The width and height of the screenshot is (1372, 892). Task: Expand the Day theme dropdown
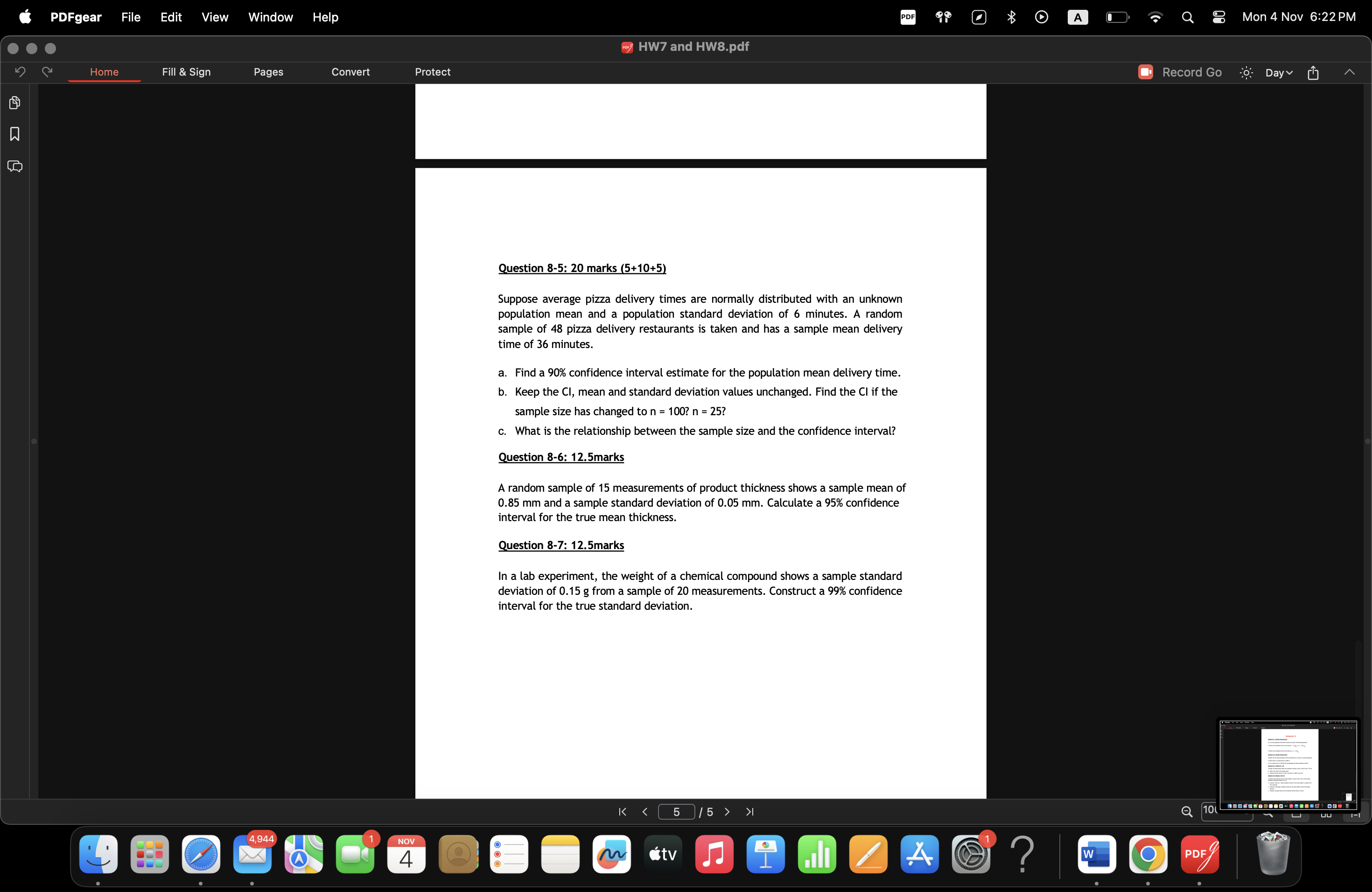click(1279, 73)
